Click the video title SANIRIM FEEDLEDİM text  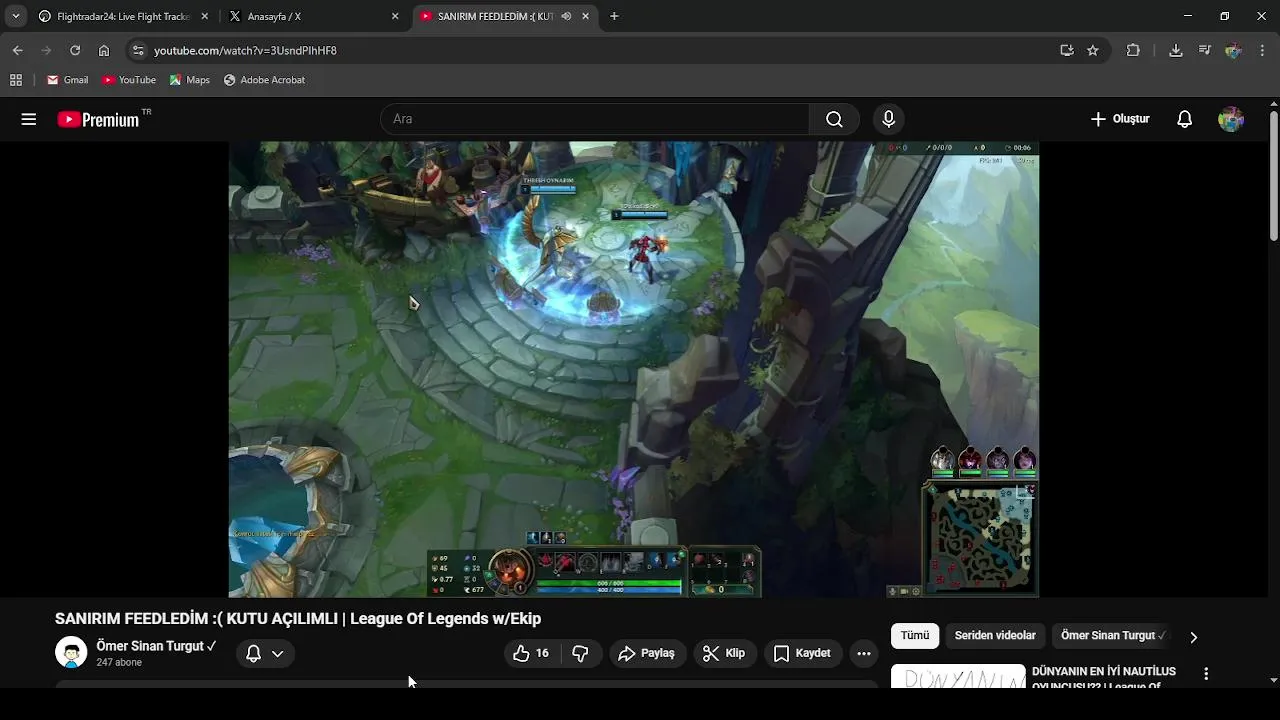[298, 619]
